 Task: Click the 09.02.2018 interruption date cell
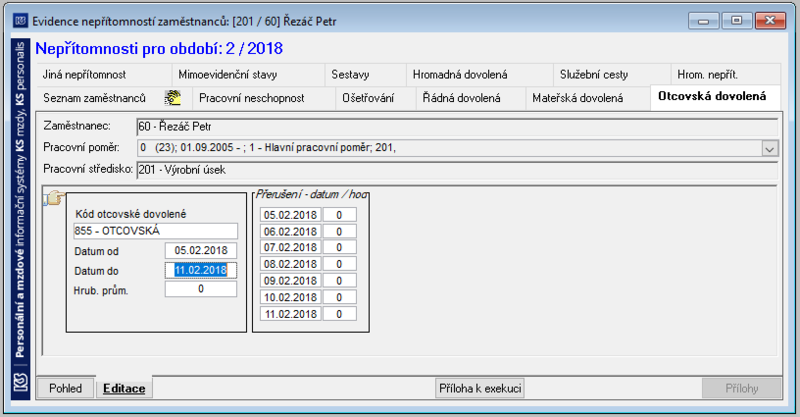click(290, 281)
